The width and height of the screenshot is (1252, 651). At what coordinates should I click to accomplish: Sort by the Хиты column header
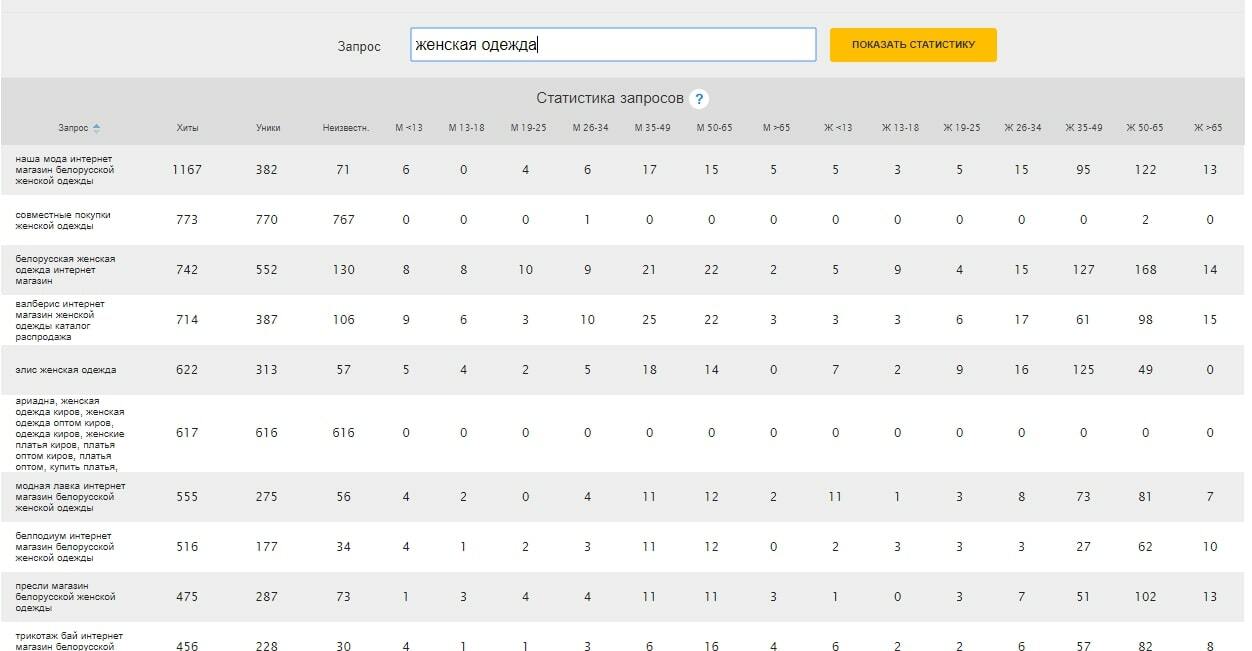(187, 128)
